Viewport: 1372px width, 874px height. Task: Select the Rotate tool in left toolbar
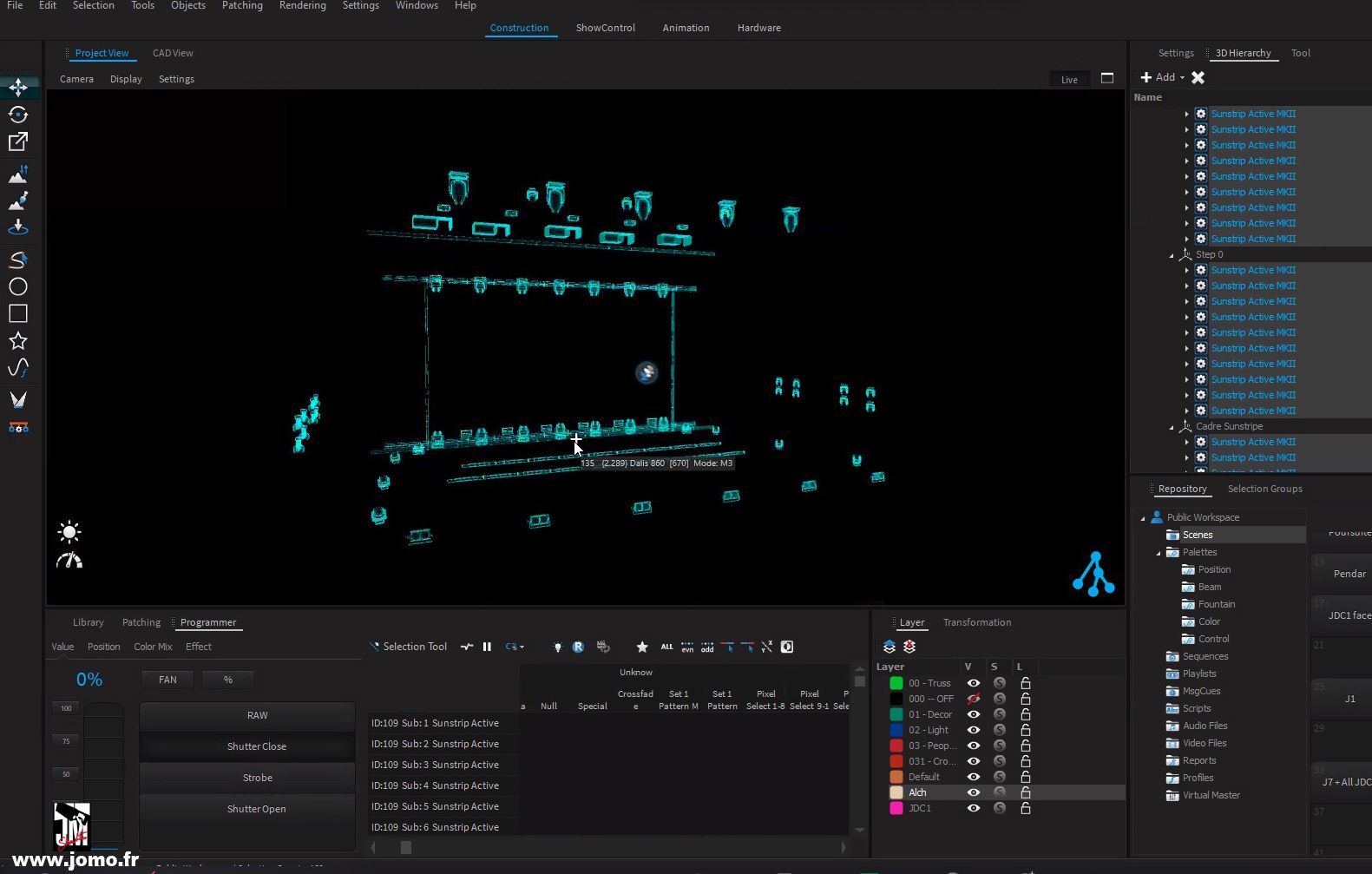[18, 115]
